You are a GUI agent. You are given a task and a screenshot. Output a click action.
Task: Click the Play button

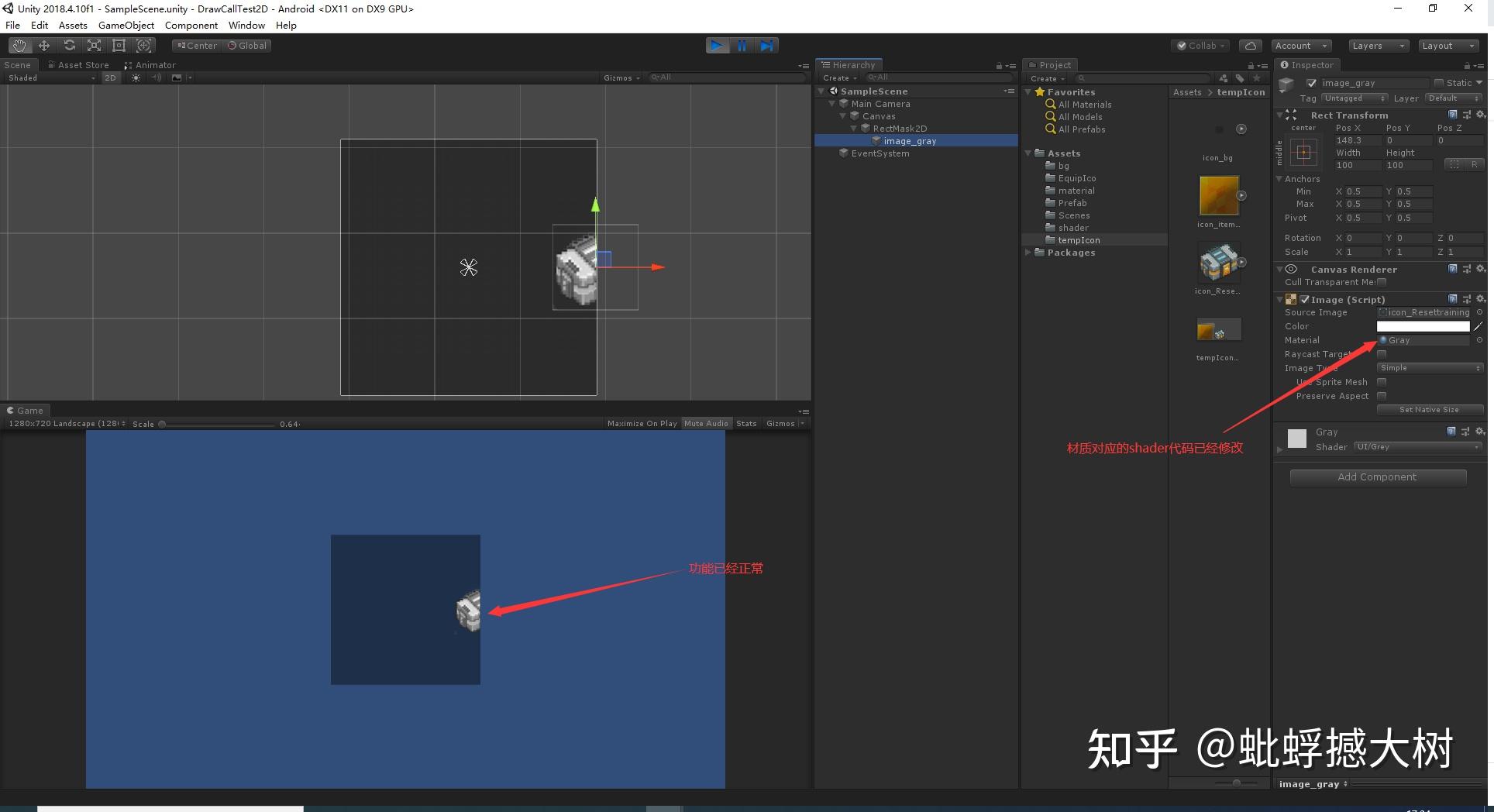coord(718,46)
